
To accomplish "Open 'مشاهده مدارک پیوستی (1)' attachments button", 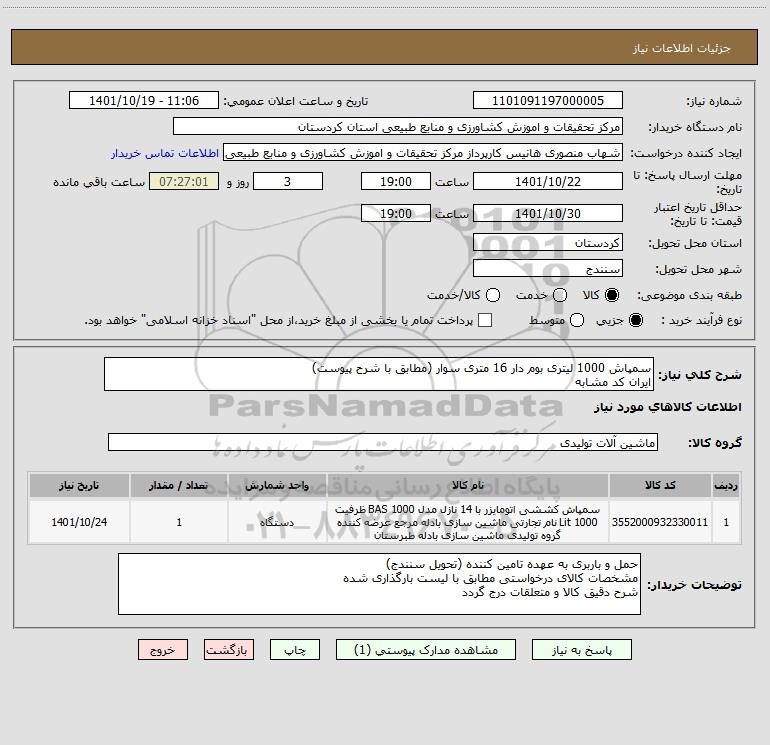I will [426, 650].
